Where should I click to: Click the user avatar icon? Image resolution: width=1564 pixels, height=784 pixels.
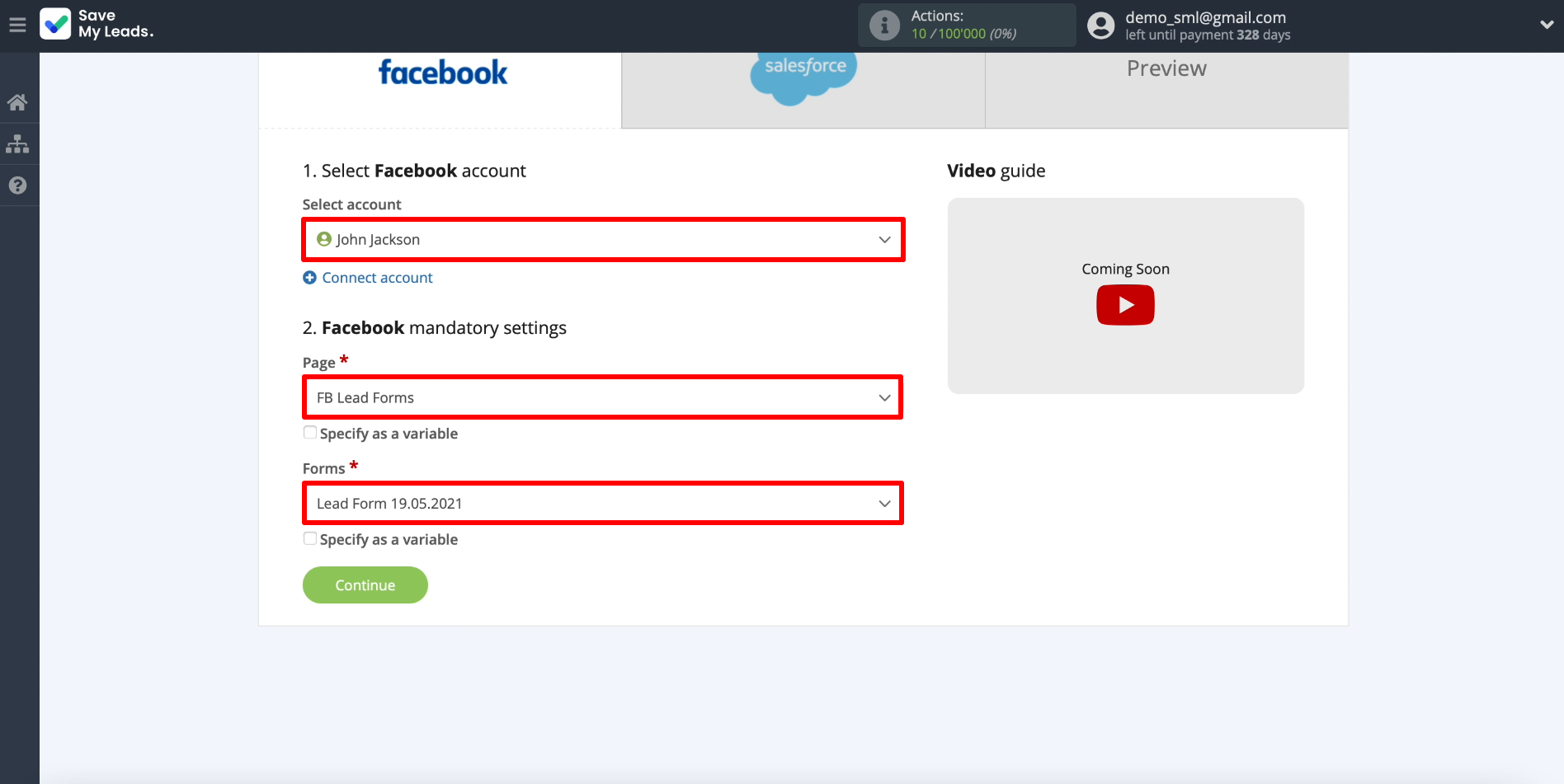[x=1100, y=26]
